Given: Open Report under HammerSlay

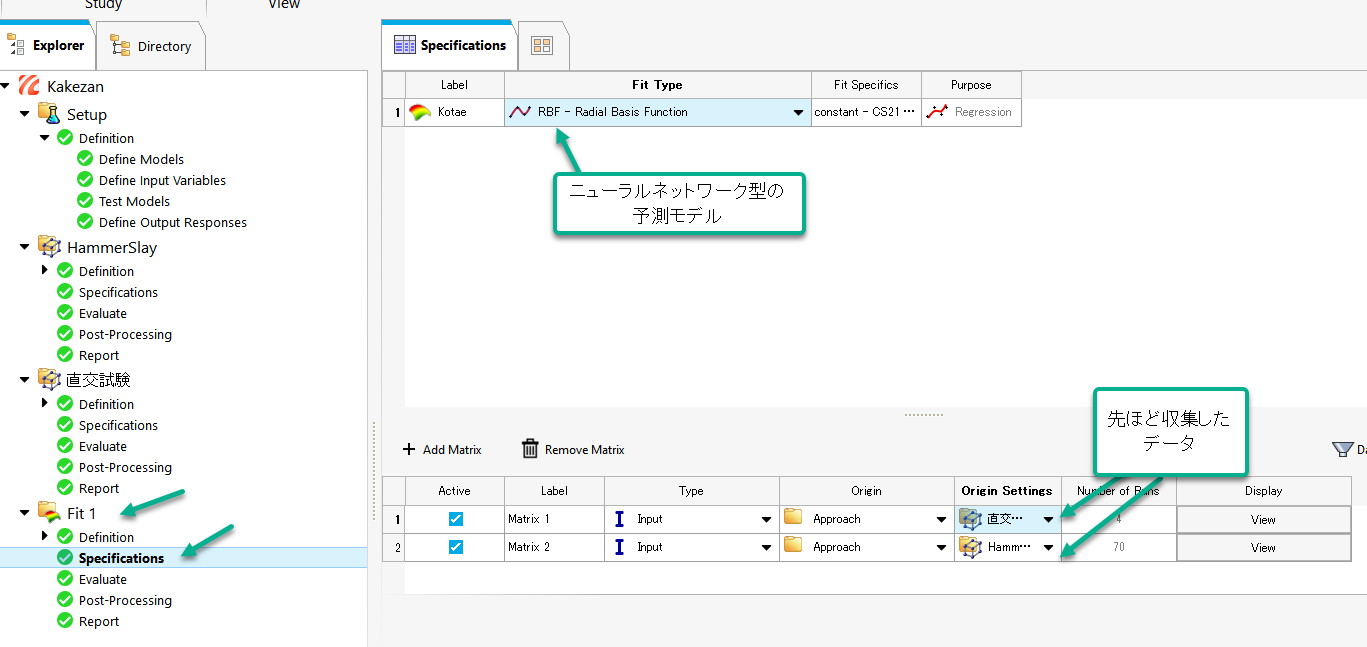Looking at the screenshot, I should [99, 355].
